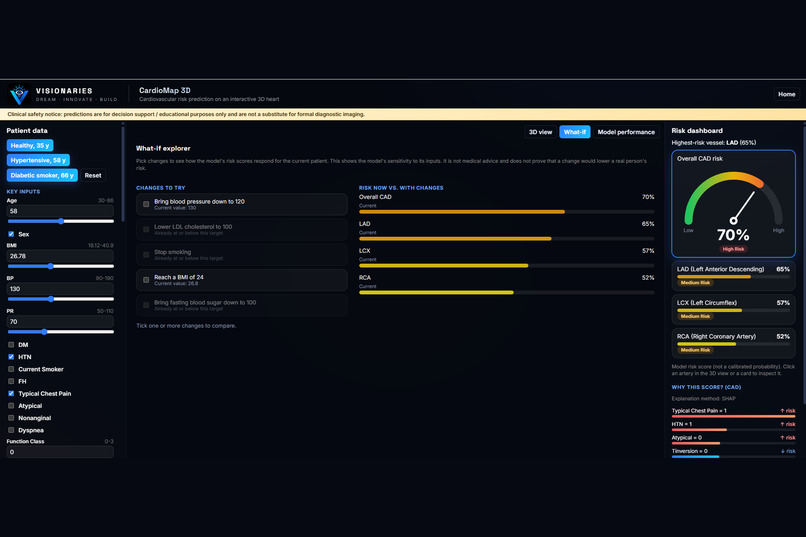The image size is (806, 537).
Task: Load the Hypertensive, 58 y preset
Action: click(x=38, y=160)
